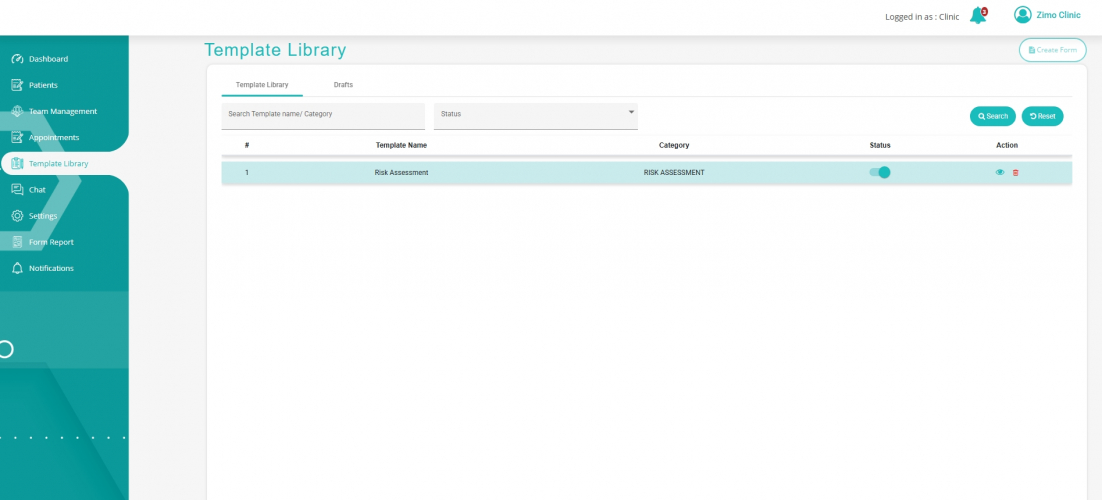1102x500 pixels.
Task: Click the Chat bubbles icon
Action: coord(18,190)
